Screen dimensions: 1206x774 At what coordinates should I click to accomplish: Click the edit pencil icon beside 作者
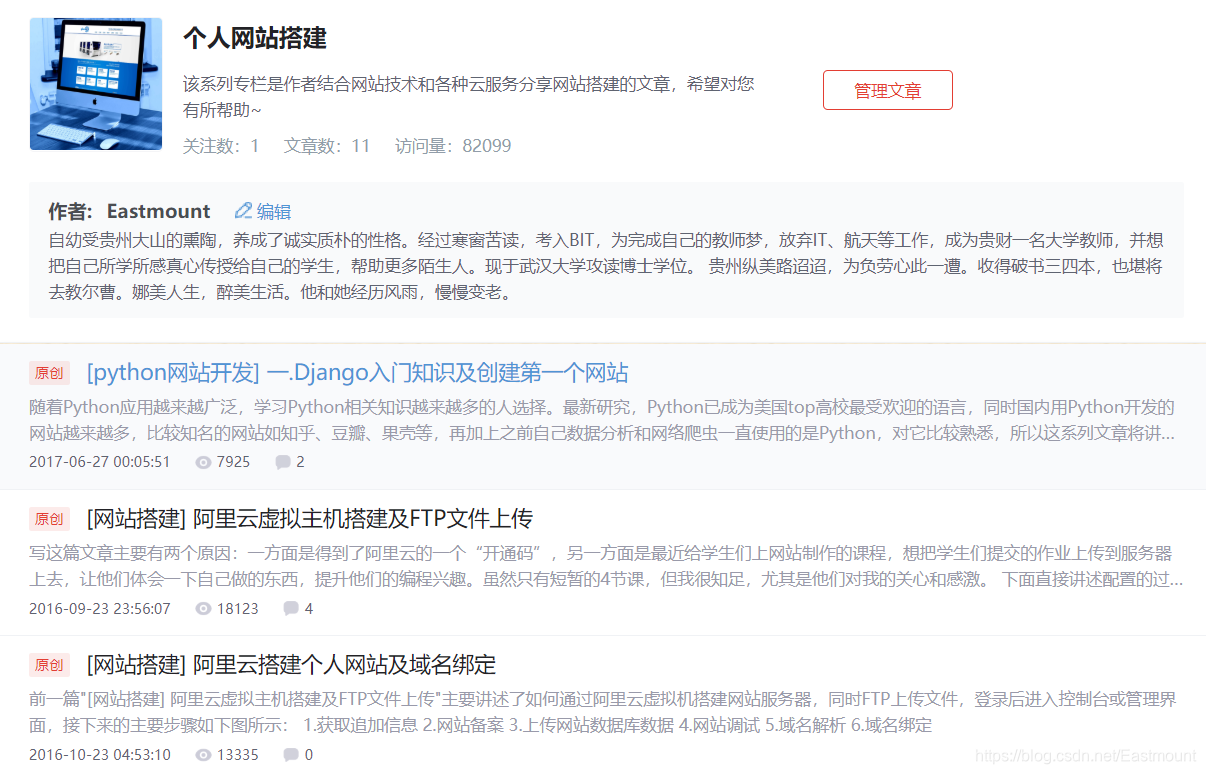[x=242, y=211]
